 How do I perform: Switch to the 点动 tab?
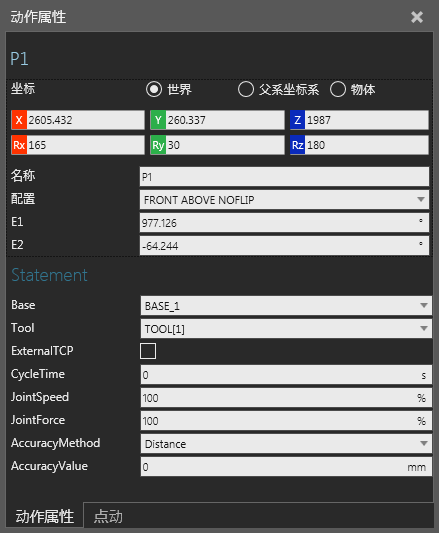coord(108,516)
